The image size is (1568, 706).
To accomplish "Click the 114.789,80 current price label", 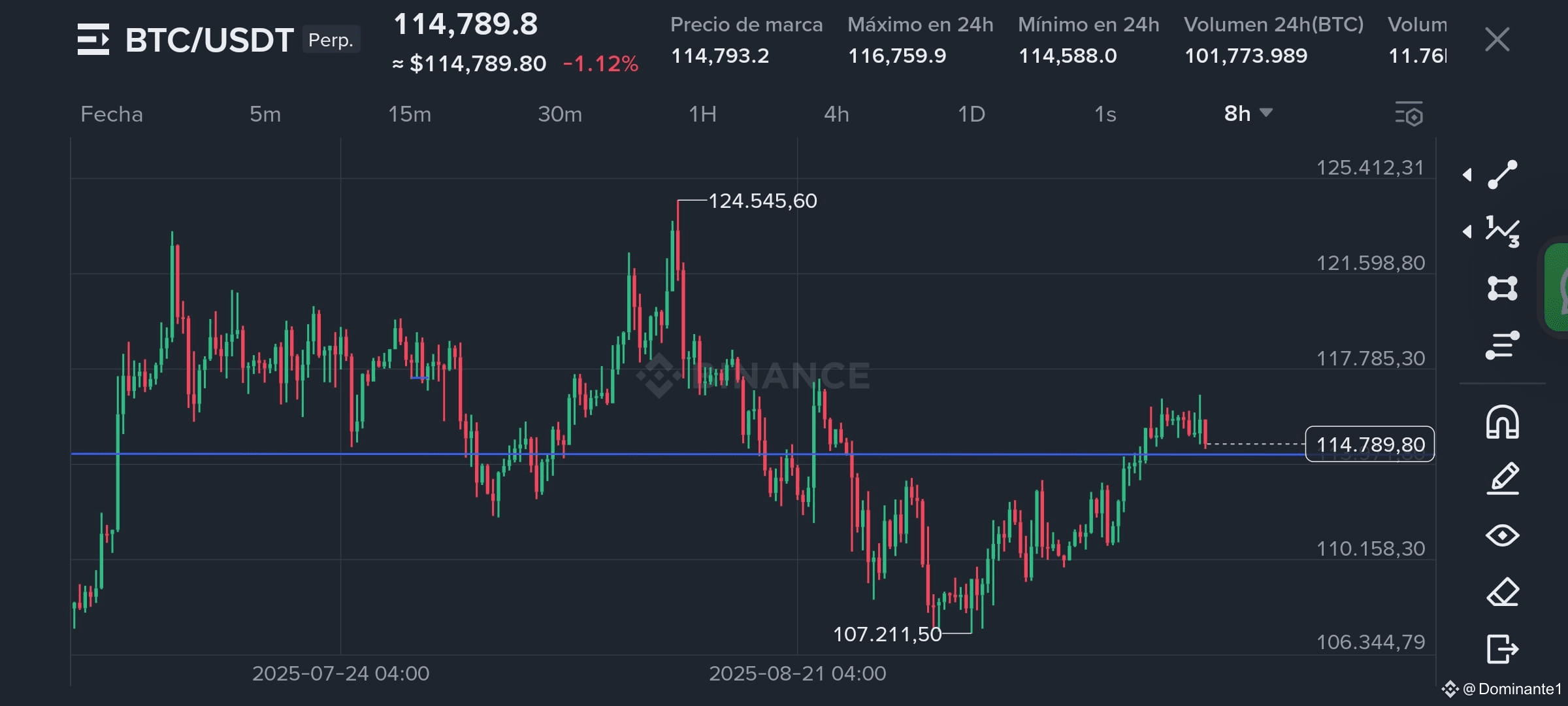I will 1370,445.
